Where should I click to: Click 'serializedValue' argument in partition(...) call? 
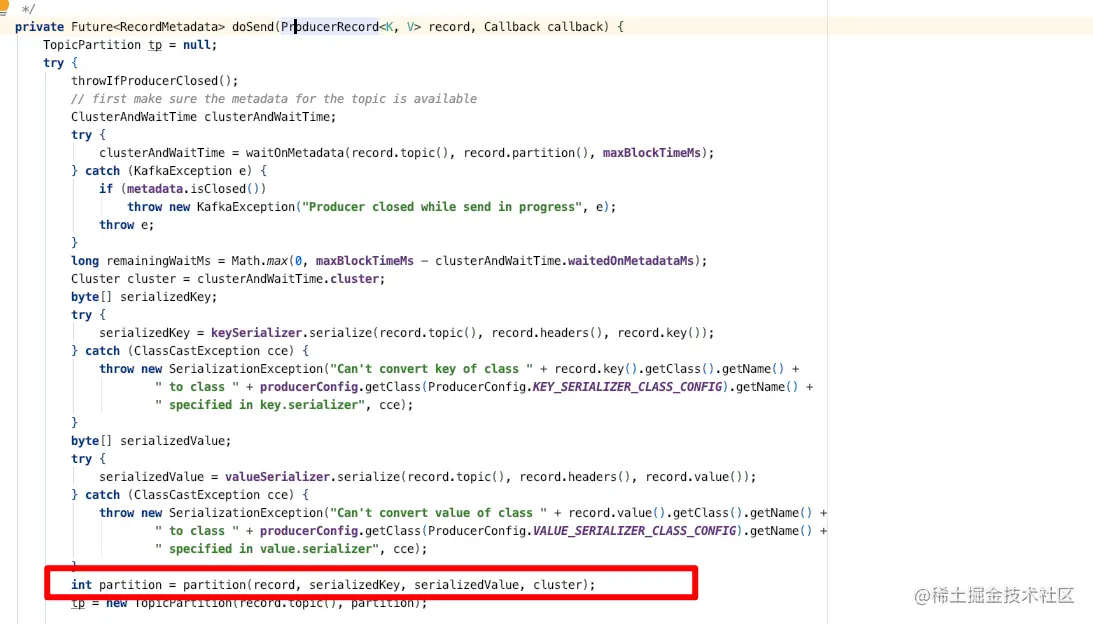click(466, 585)
